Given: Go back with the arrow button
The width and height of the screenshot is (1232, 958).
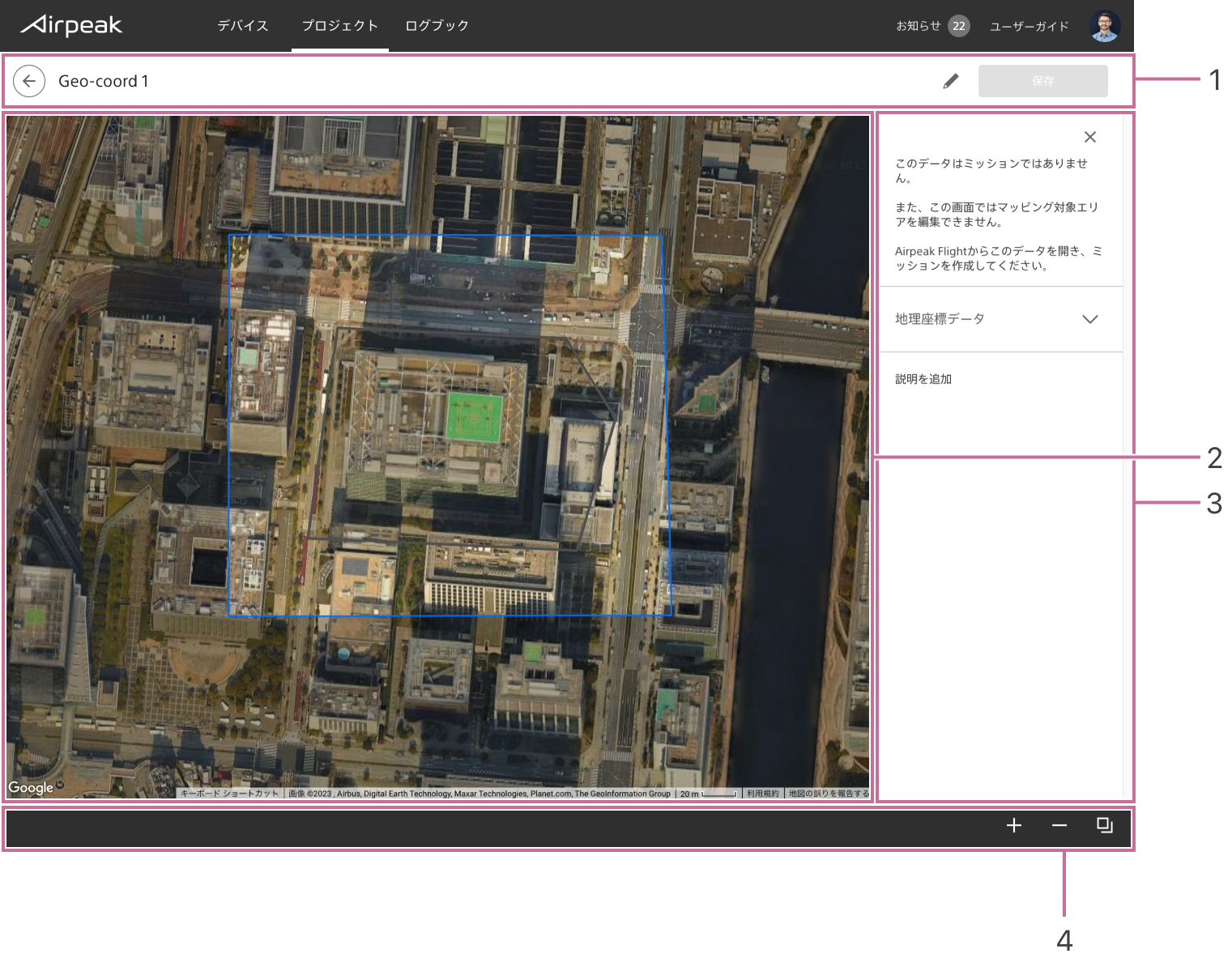Looking at the screenshot, I should point(29,81).
